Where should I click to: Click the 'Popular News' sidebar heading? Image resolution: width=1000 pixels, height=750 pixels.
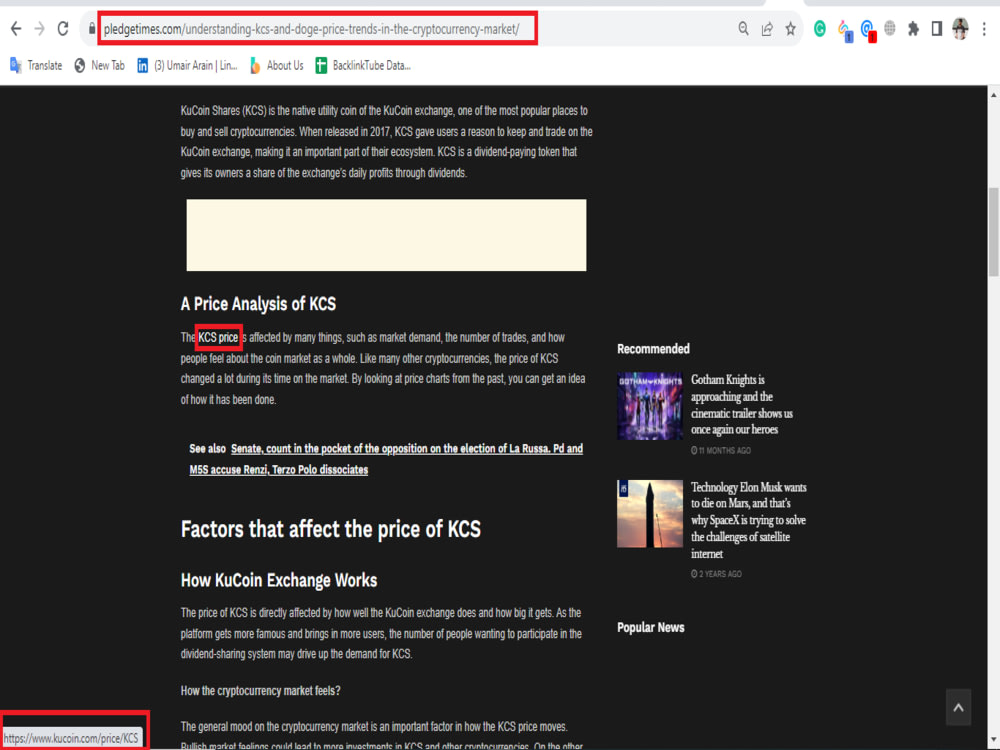(651, 628)
